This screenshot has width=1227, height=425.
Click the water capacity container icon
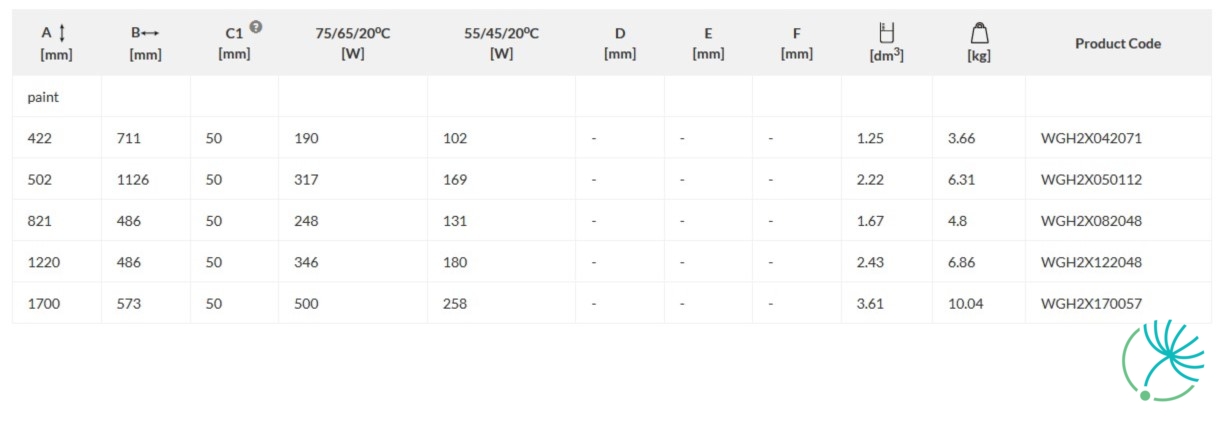pos(886,33)
